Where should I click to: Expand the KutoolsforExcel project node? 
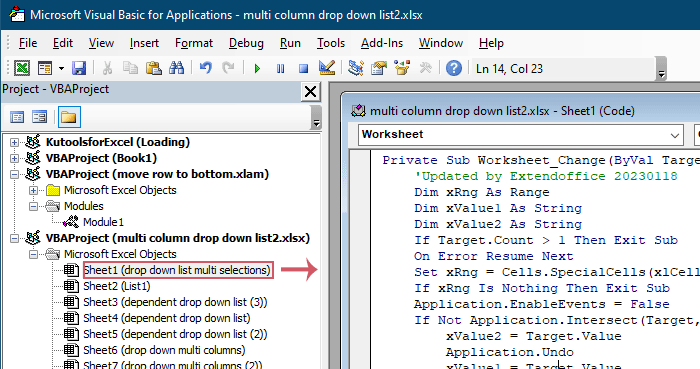pyautogui.click(x=14, y=142)
